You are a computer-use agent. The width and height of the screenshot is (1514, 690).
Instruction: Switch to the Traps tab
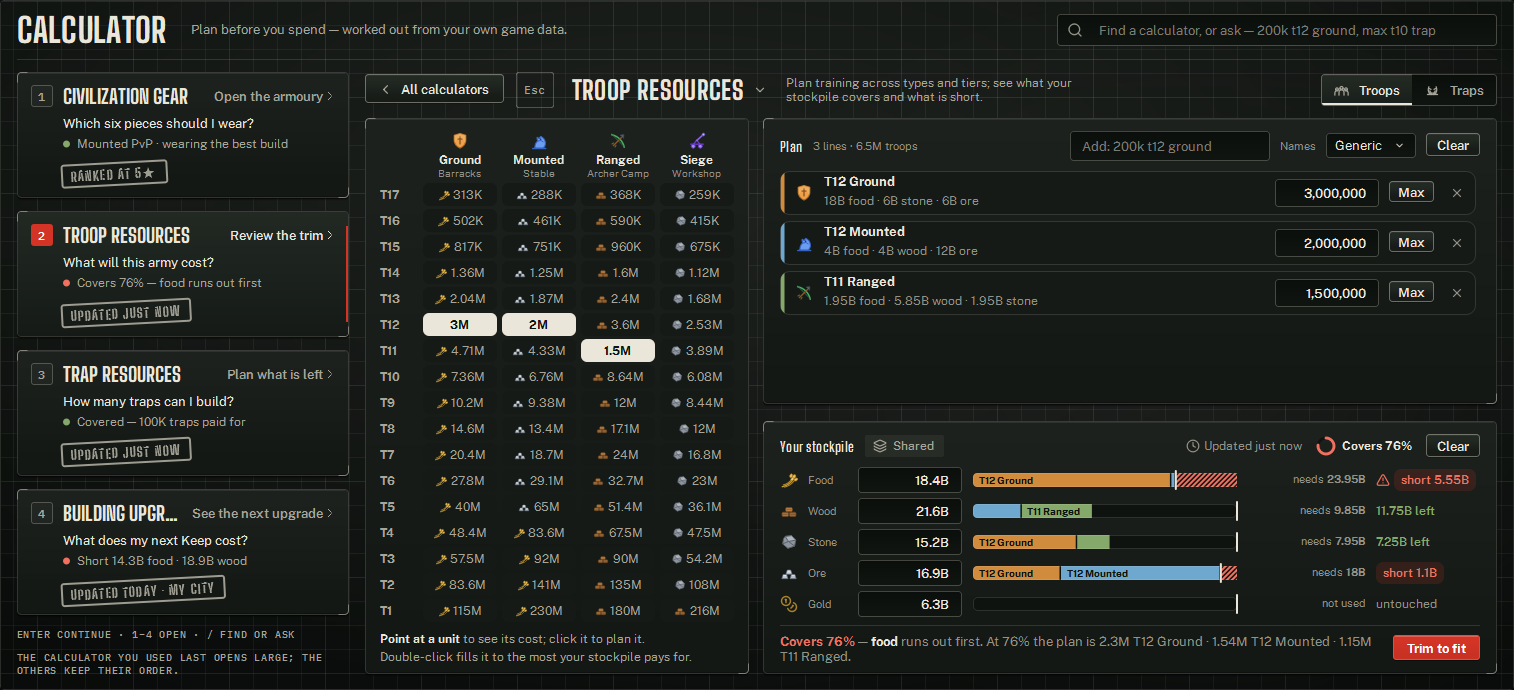point(1454,90)
